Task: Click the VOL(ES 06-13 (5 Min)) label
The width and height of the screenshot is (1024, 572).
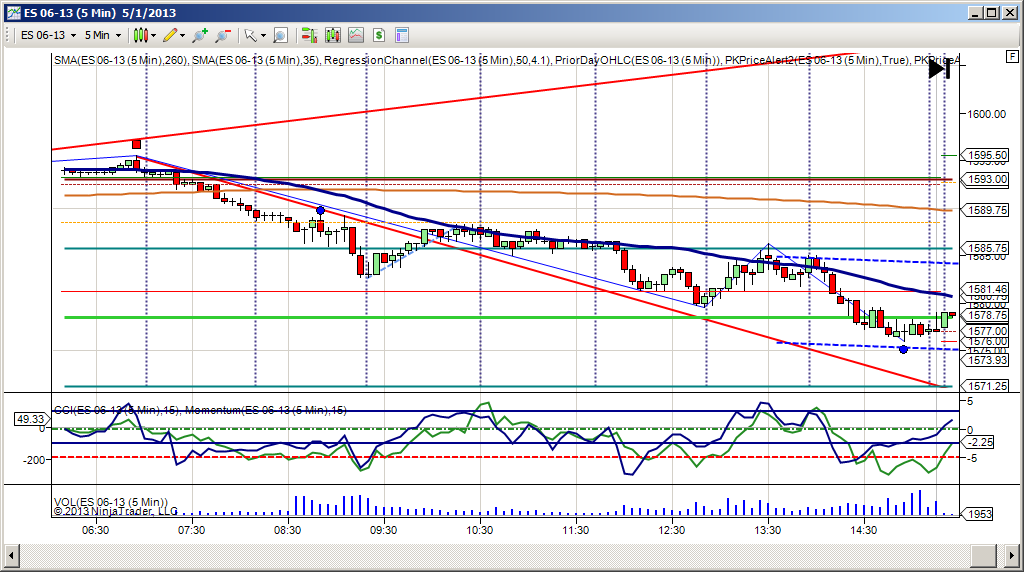Action: (x=110, y=501)
